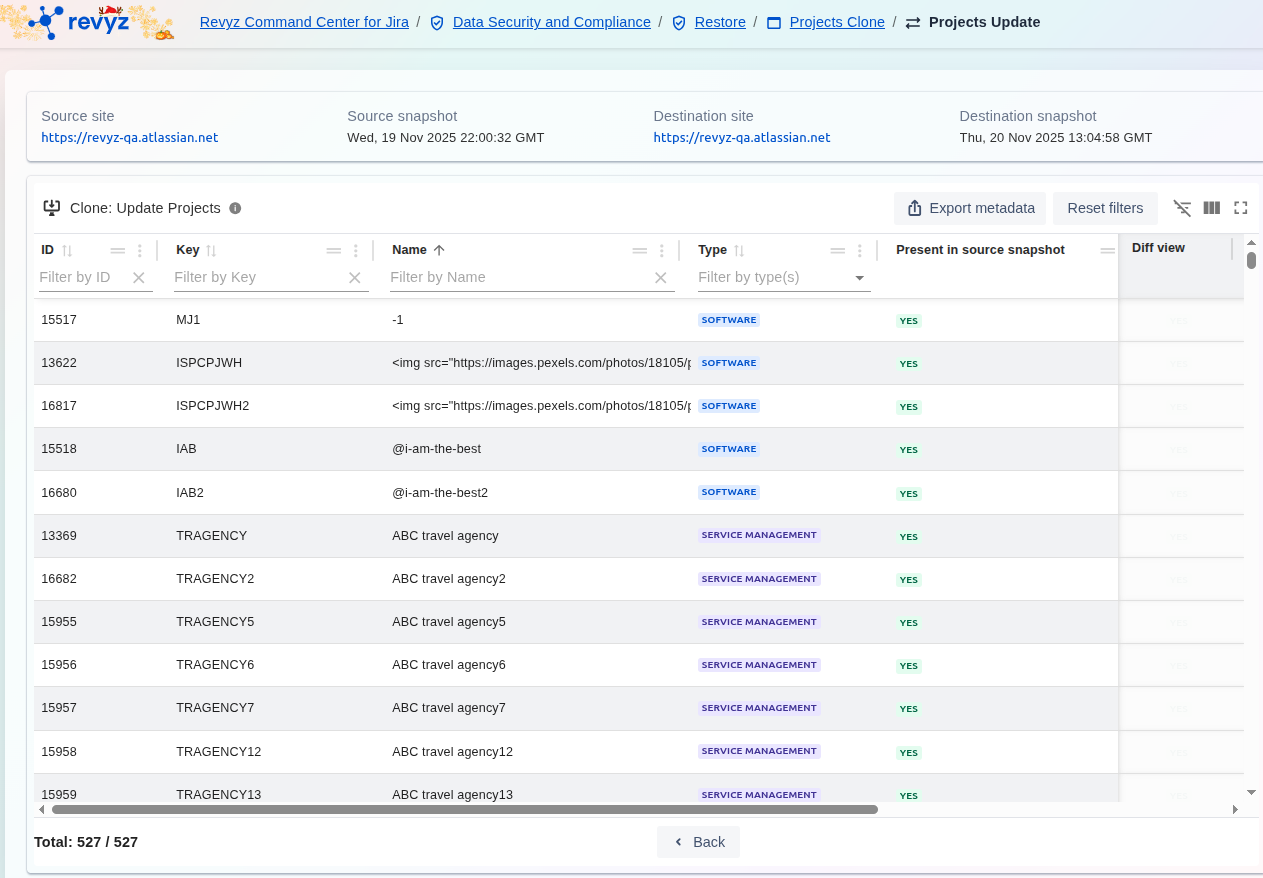This screenshot has height=878, width=1263.
Task: Click the show/hide filters icon
Action: (x=1182, y=208)
